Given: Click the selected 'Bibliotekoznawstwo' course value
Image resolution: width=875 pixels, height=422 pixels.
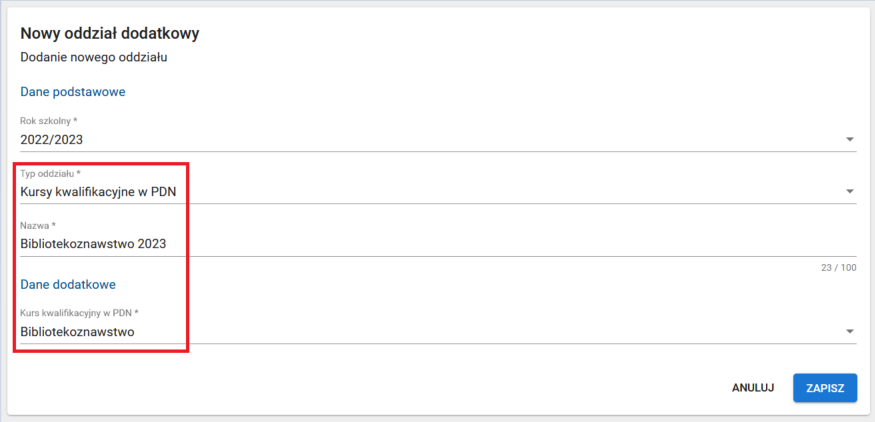Looking at the screenshot, I should (77, 331).
